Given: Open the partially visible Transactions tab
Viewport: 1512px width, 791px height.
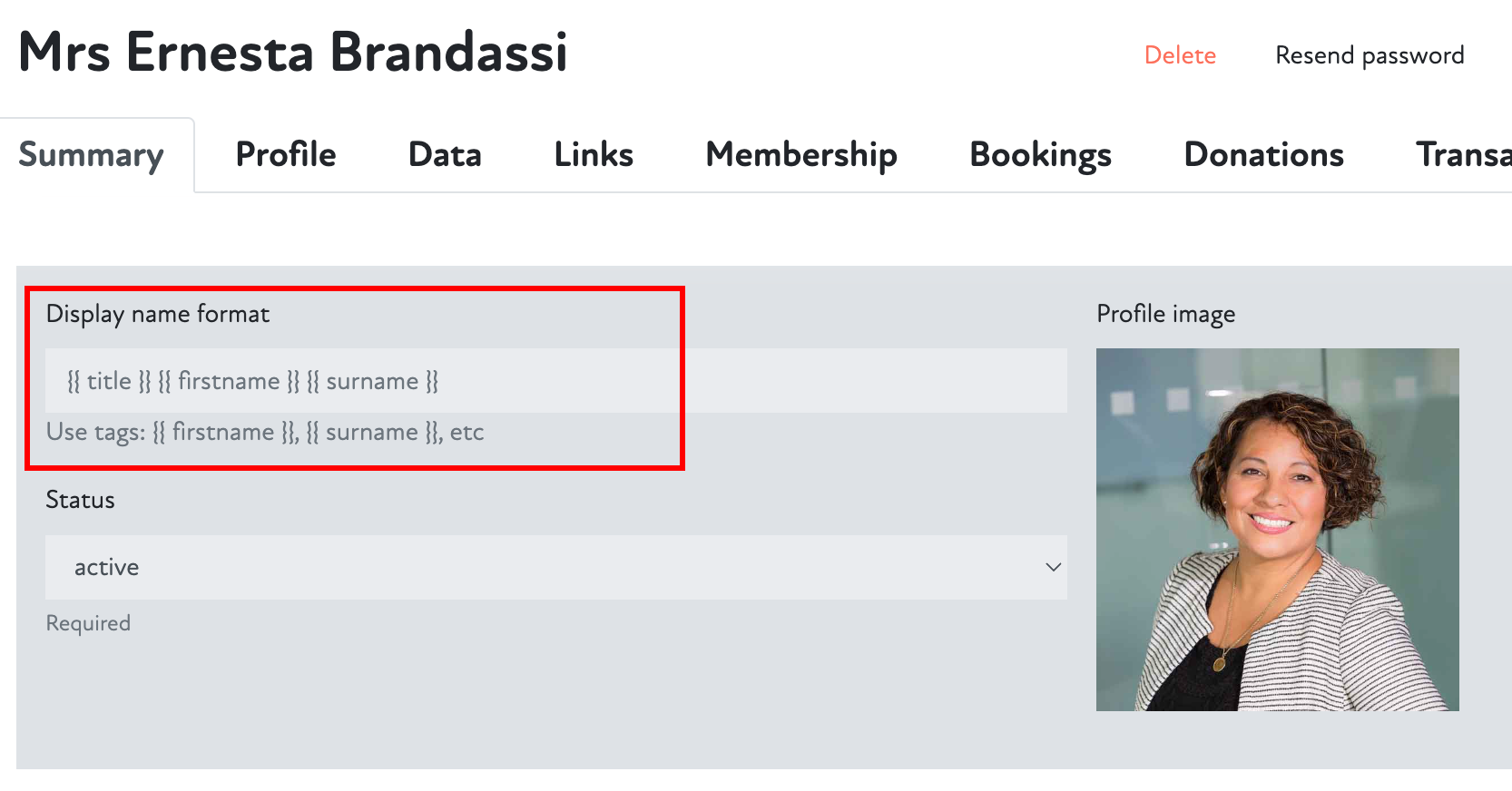Looking at the screenshot, I should [1463, 155].
